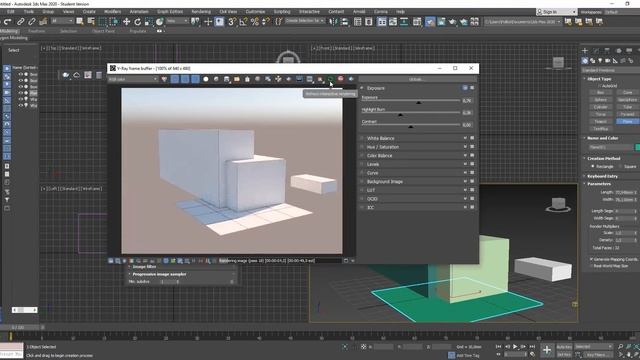Viewport: 640px width, 360px height.
Task: Open the Sign In dropdown
Action: click(x=556, y=12)
